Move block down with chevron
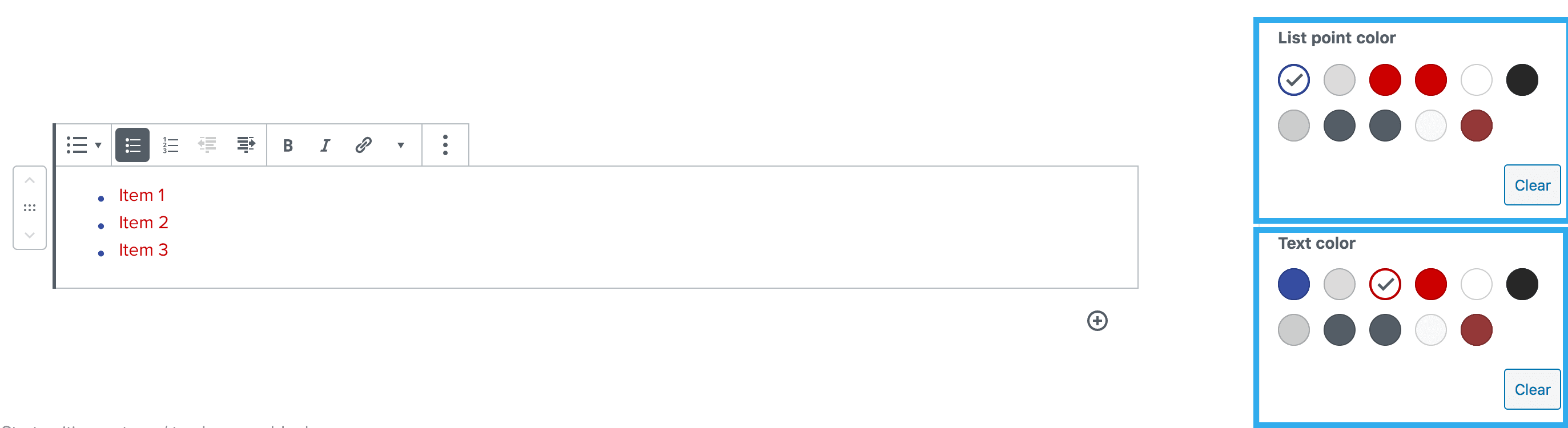The width and height of the screenshot is (1568, 428). 29,235
